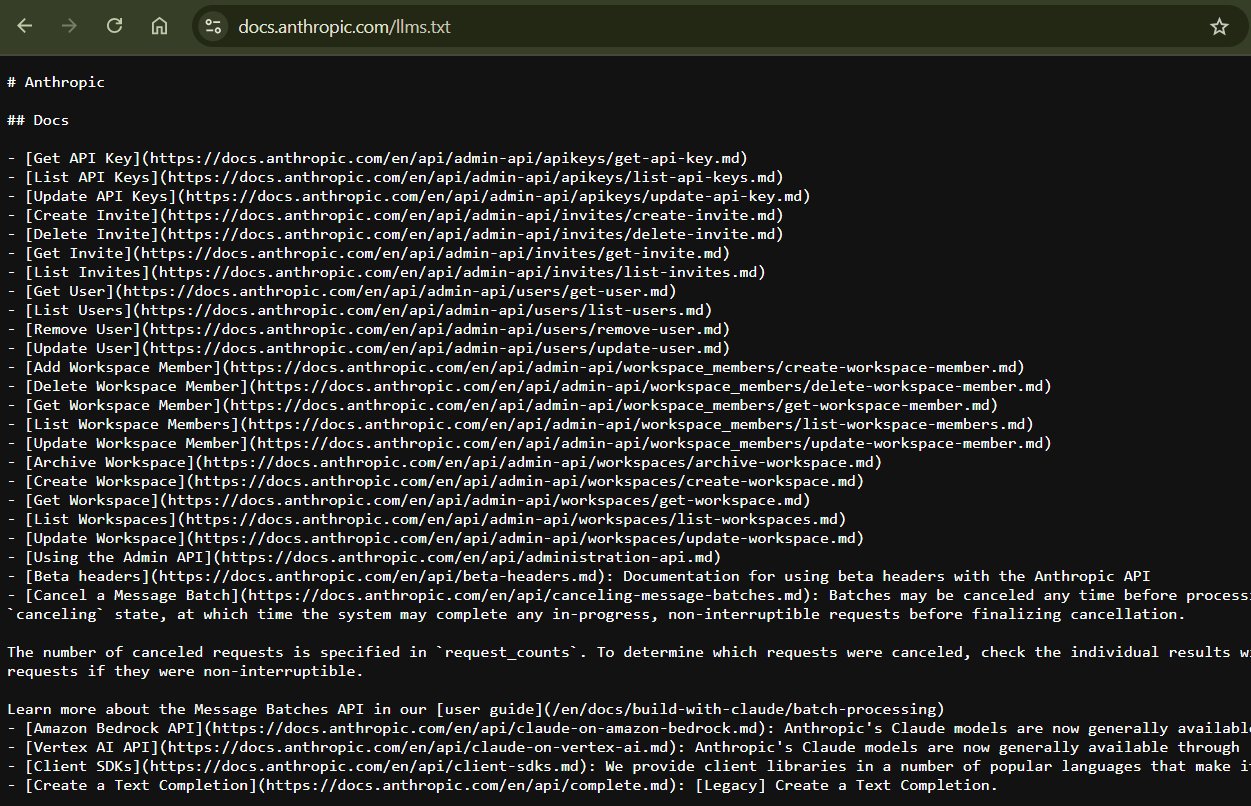
Task: Click the 'requests if they were non-interruptible.' line
Action: click(x=186, y=671)
